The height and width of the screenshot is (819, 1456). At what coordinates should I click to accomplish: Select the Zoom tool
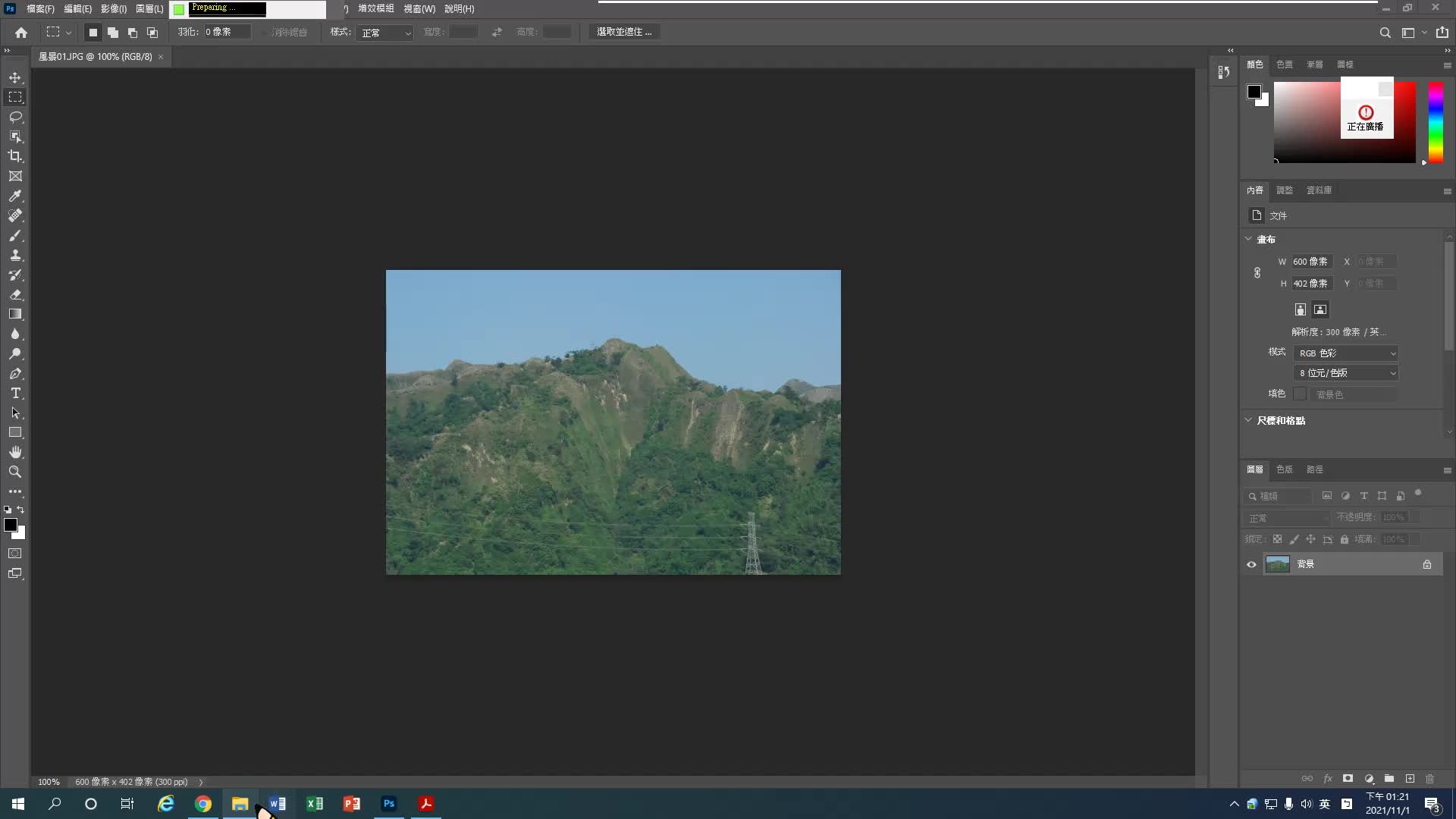tap(15, 472)
